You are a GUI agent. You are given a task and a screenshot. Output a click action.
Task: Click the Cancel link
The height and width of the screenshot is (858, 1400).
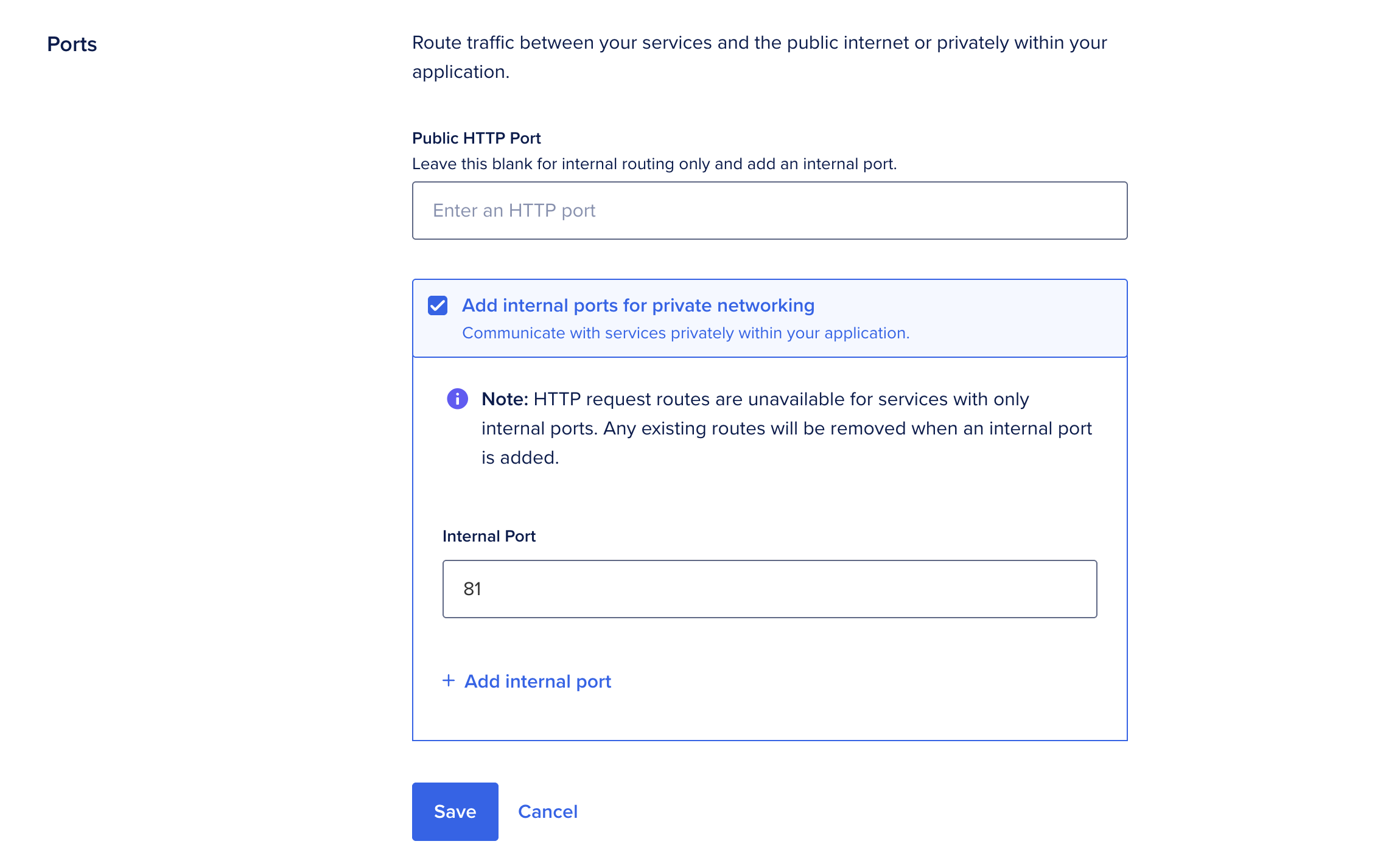(x=547, y=811)
